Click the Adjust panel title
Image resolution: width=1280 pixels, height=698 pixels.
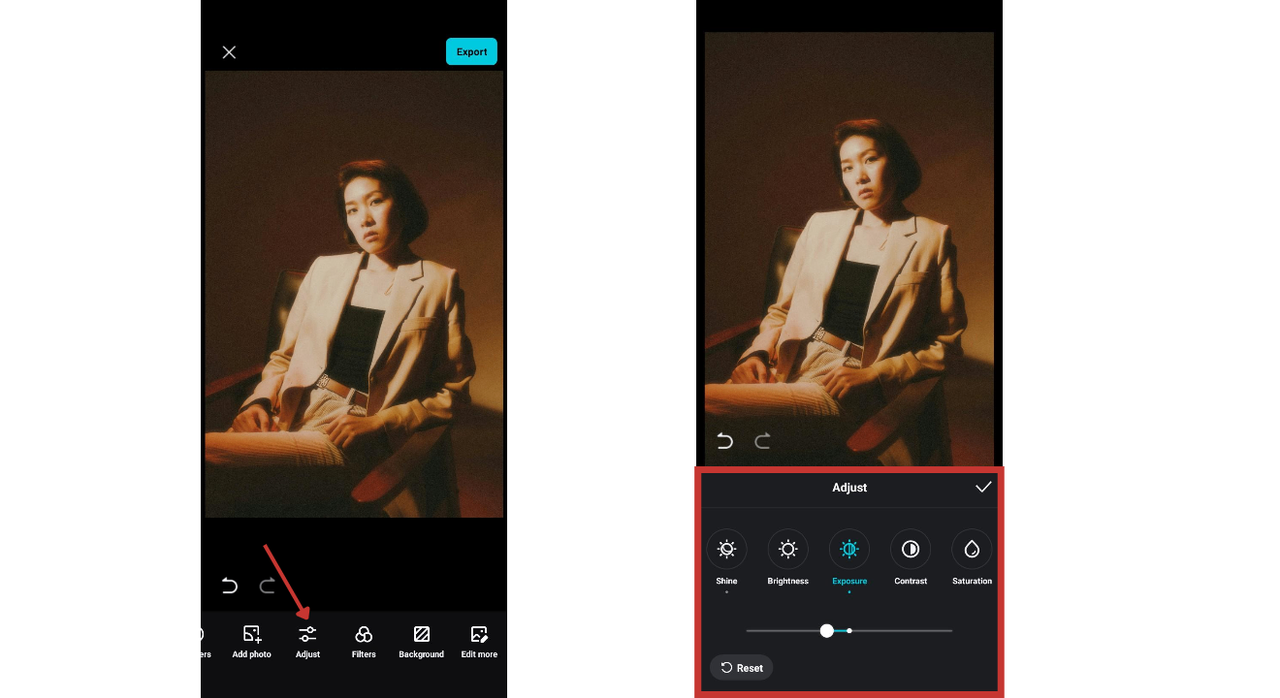point(849,488)
